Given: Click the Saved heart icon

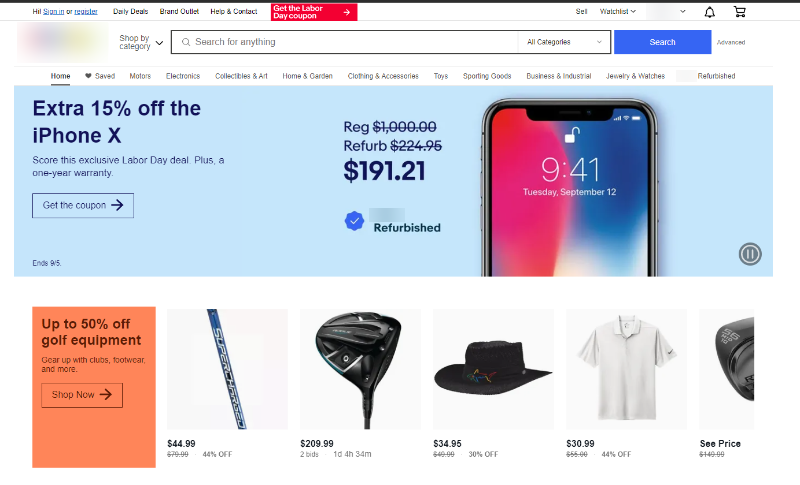Looking at the screenshot, I should pyautogui.click(x=88, y=76).
